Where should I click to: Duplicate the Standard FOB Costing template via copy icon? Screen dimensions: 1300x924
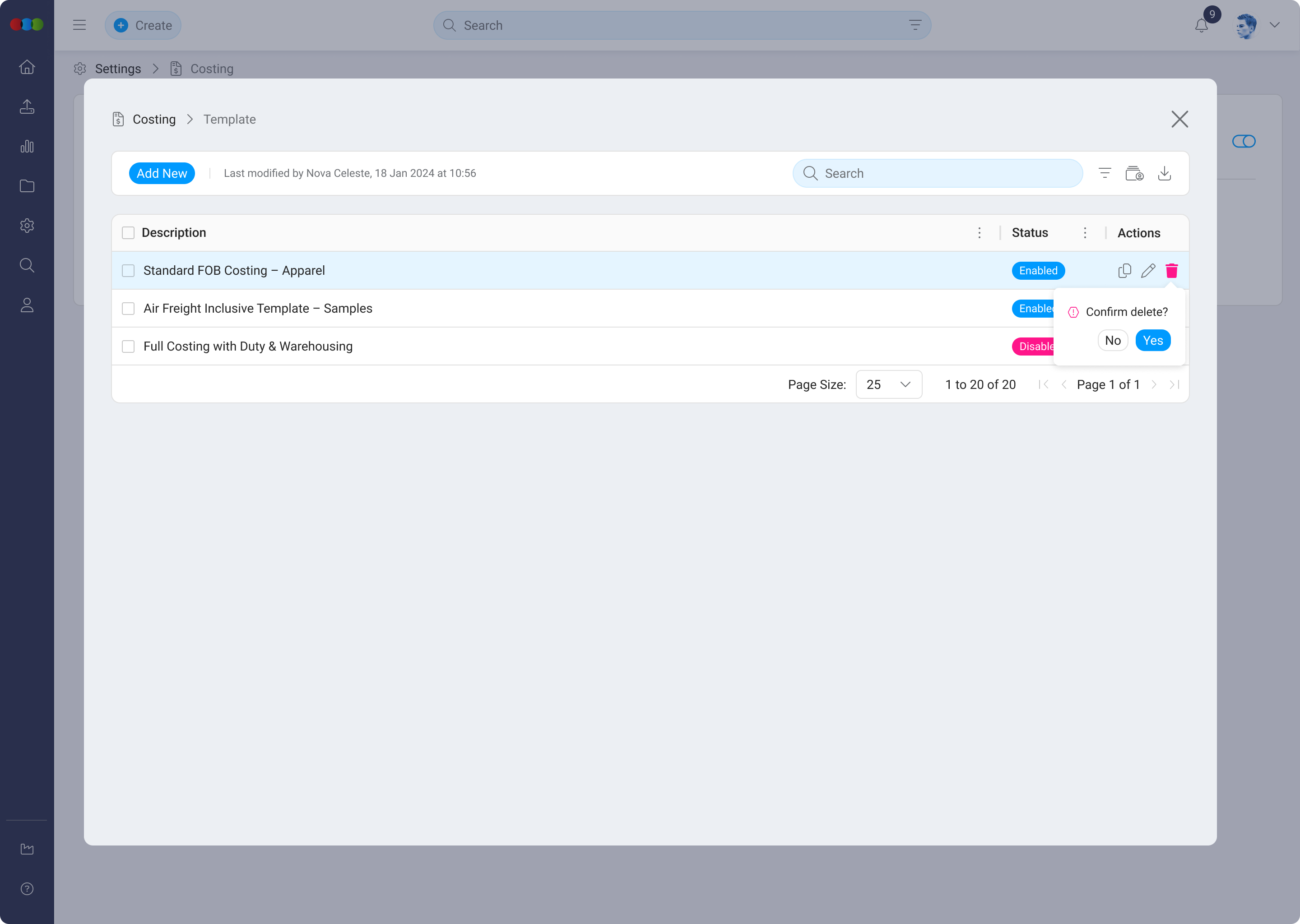click(x=1124, y=270)
